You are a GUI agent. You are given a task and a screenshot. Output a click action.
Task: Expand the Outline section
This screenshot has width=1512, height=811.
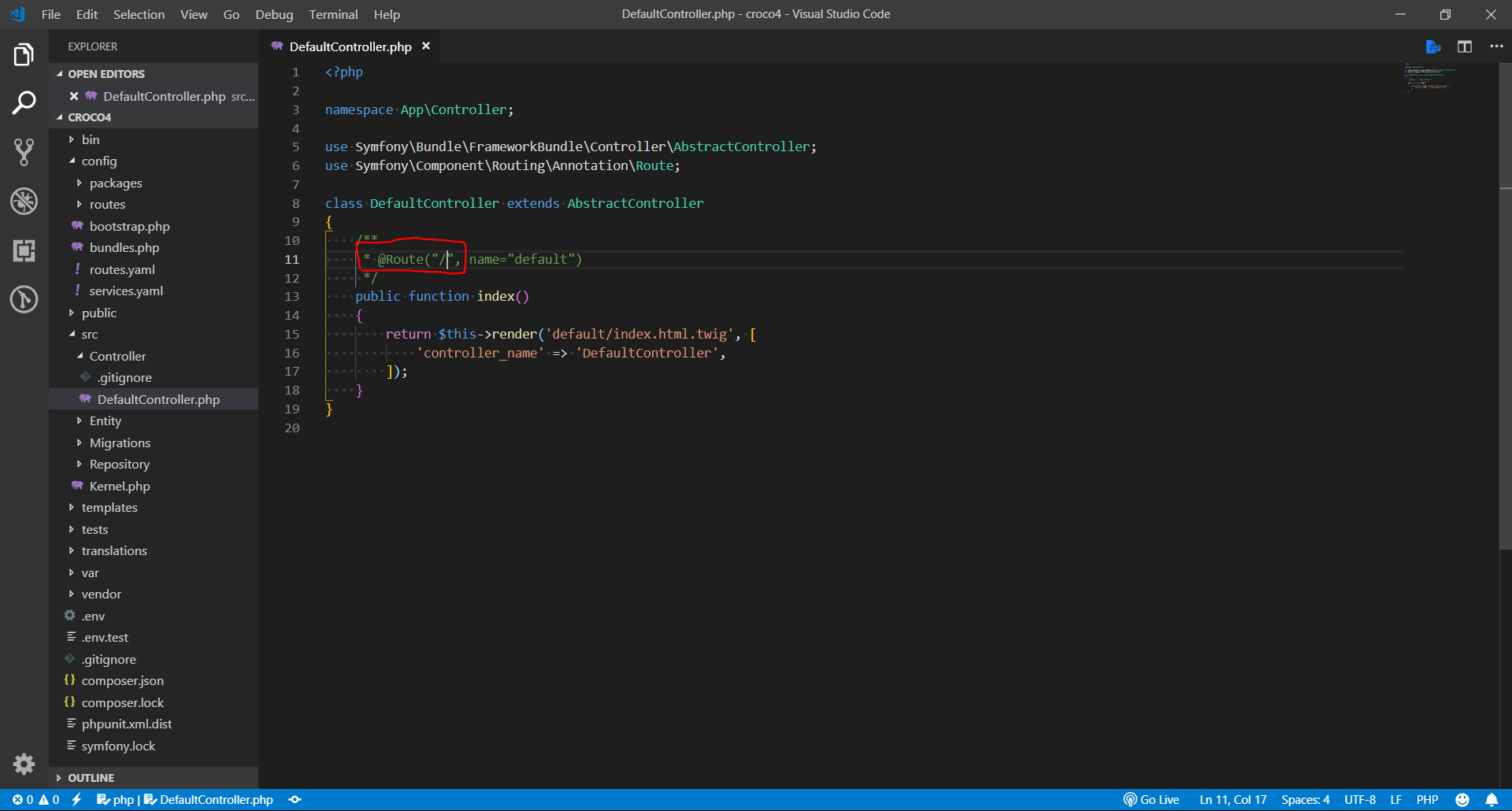click(154, 778)
